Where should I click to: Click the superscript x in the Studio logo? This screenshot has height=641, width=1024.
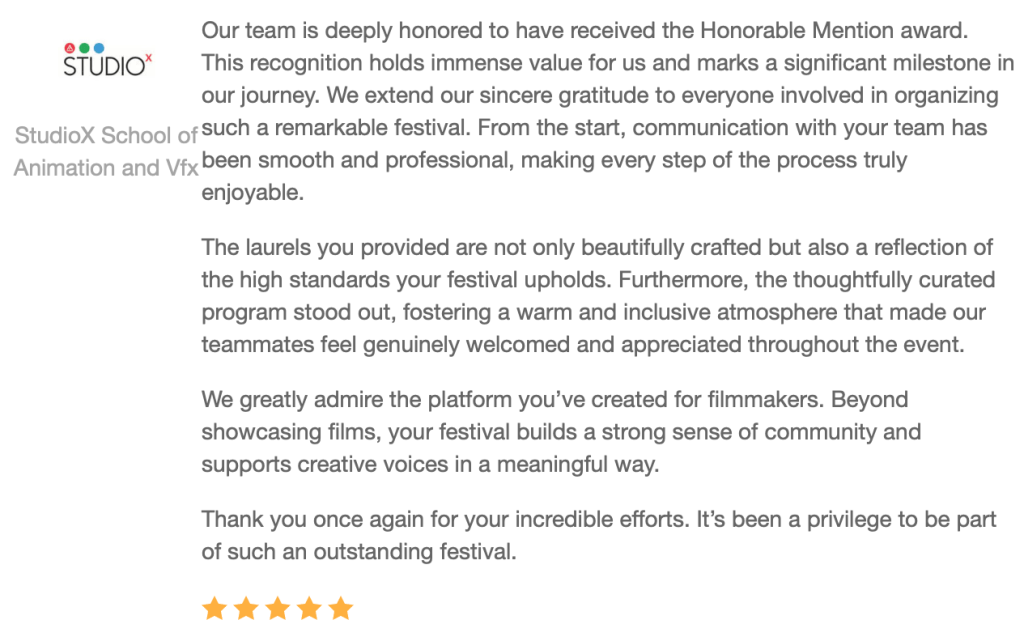(x=149, y=58)
